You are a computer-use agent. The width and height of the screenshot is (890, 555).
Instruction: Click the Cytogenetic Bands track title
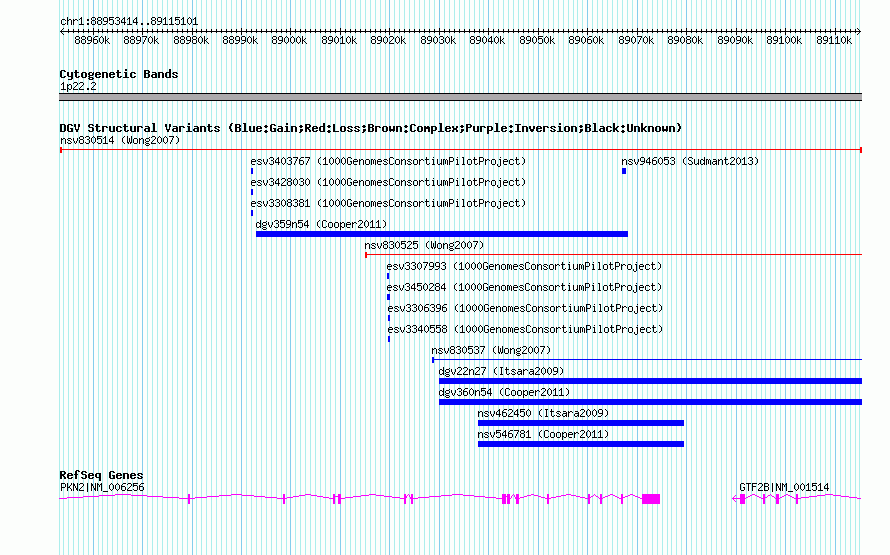119,74
